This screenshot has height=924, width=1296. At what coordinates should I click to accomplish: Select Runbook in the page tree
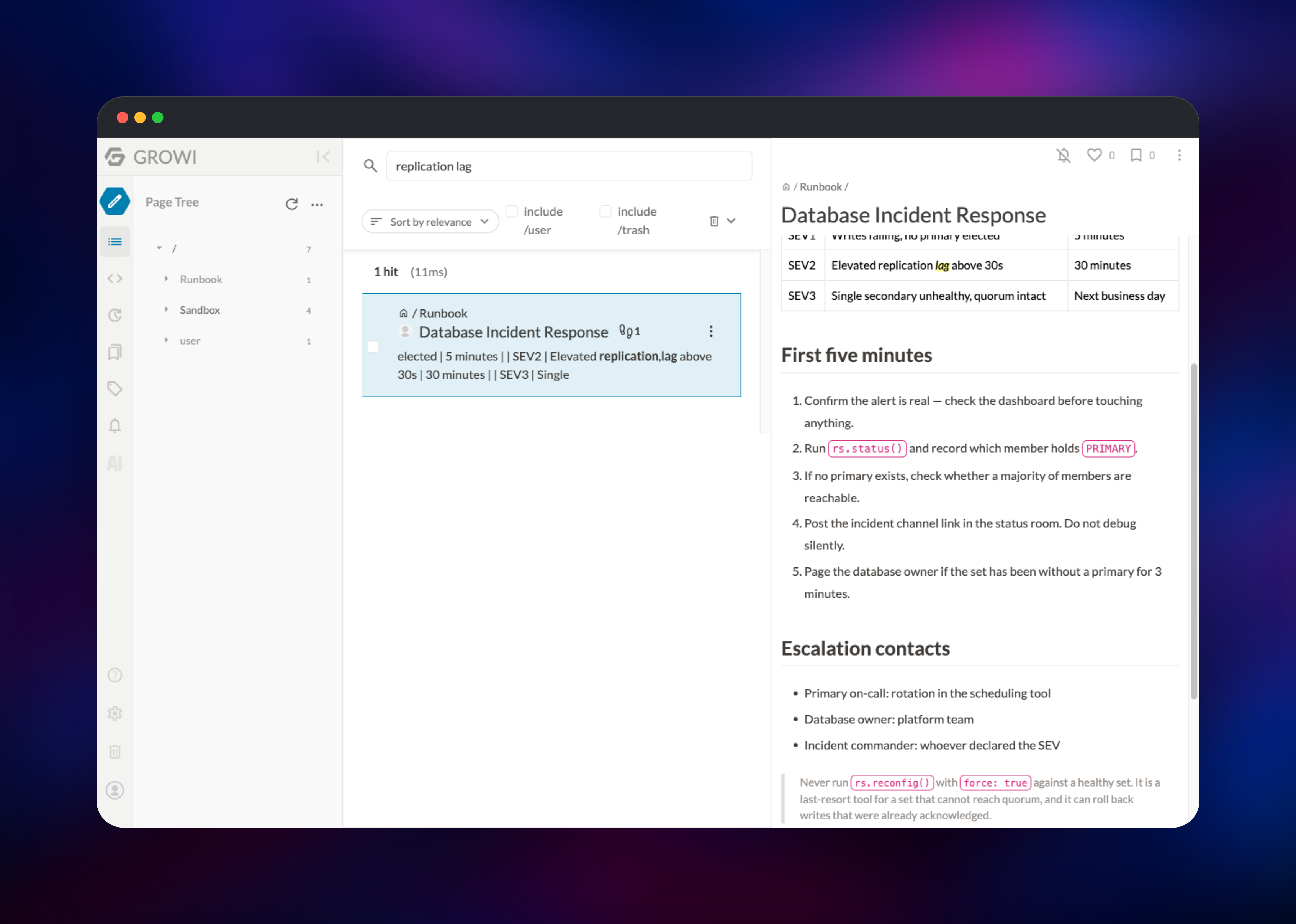click(x=201, y=280)
